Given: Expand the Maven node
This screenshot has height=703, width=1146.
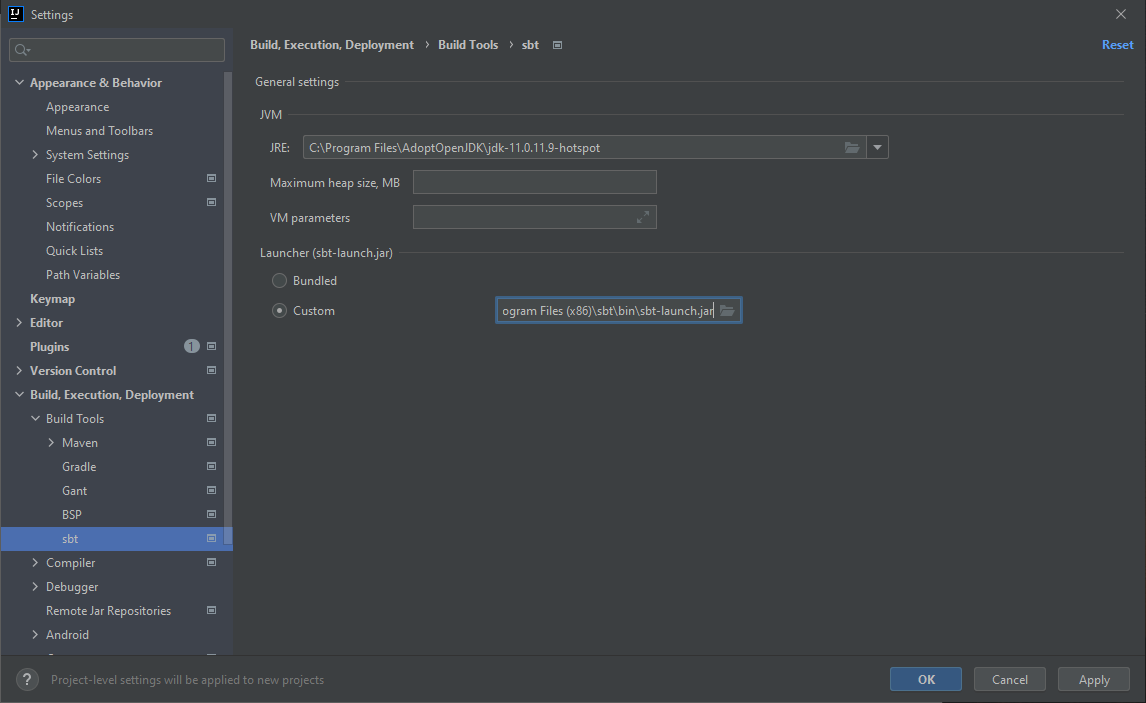Looking at the screenshot, I should tap(51, 443).
